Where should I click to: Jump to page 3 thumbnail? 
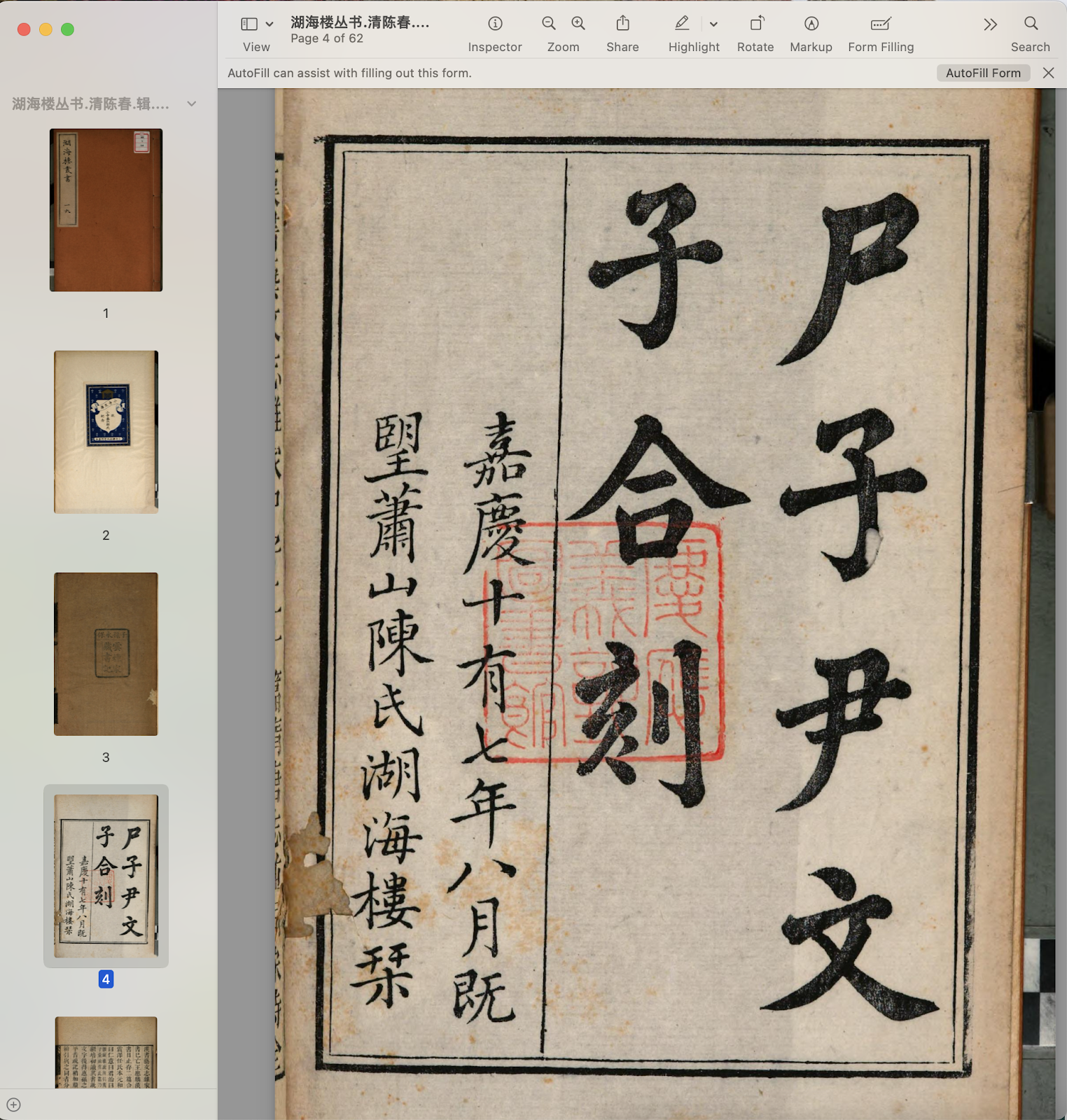tap(106, 654)
